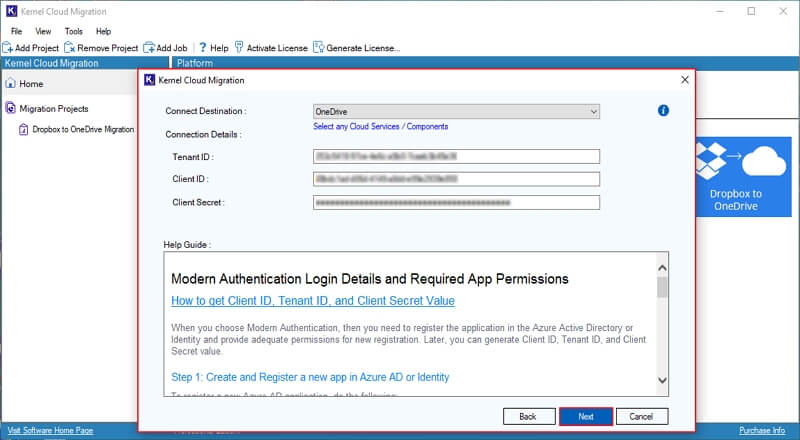
Task: Open the Purchase Info link
Action: click(x=762, y=430)
